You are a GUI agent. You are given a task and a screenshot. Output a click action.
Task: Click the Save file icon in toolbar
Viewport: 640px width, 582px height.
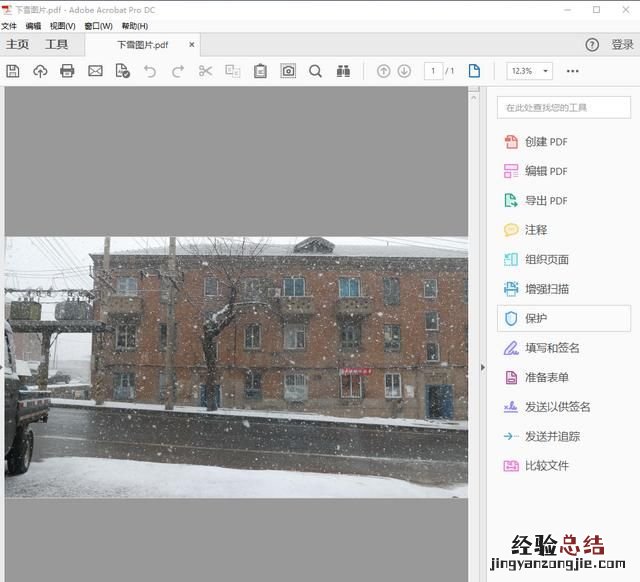(x=13, y=71)
